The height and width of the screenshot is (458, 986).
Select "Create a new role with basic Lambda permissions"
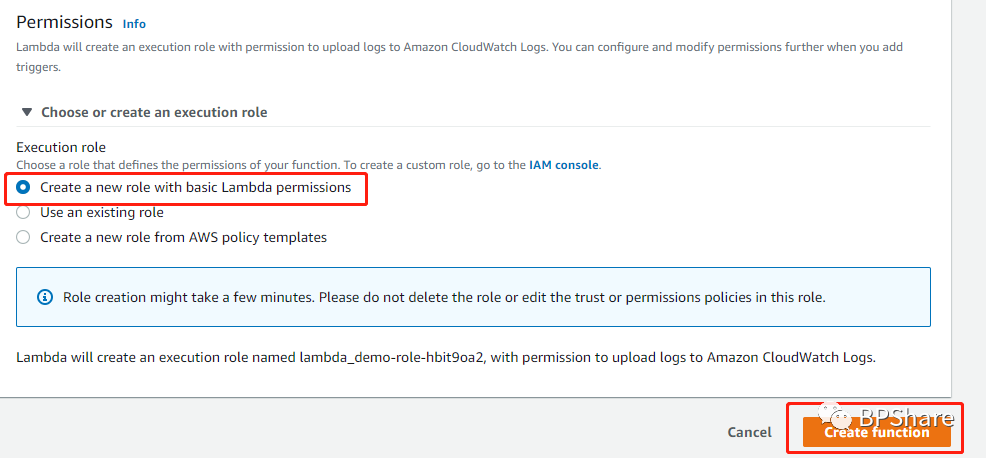tap(24, 187)
